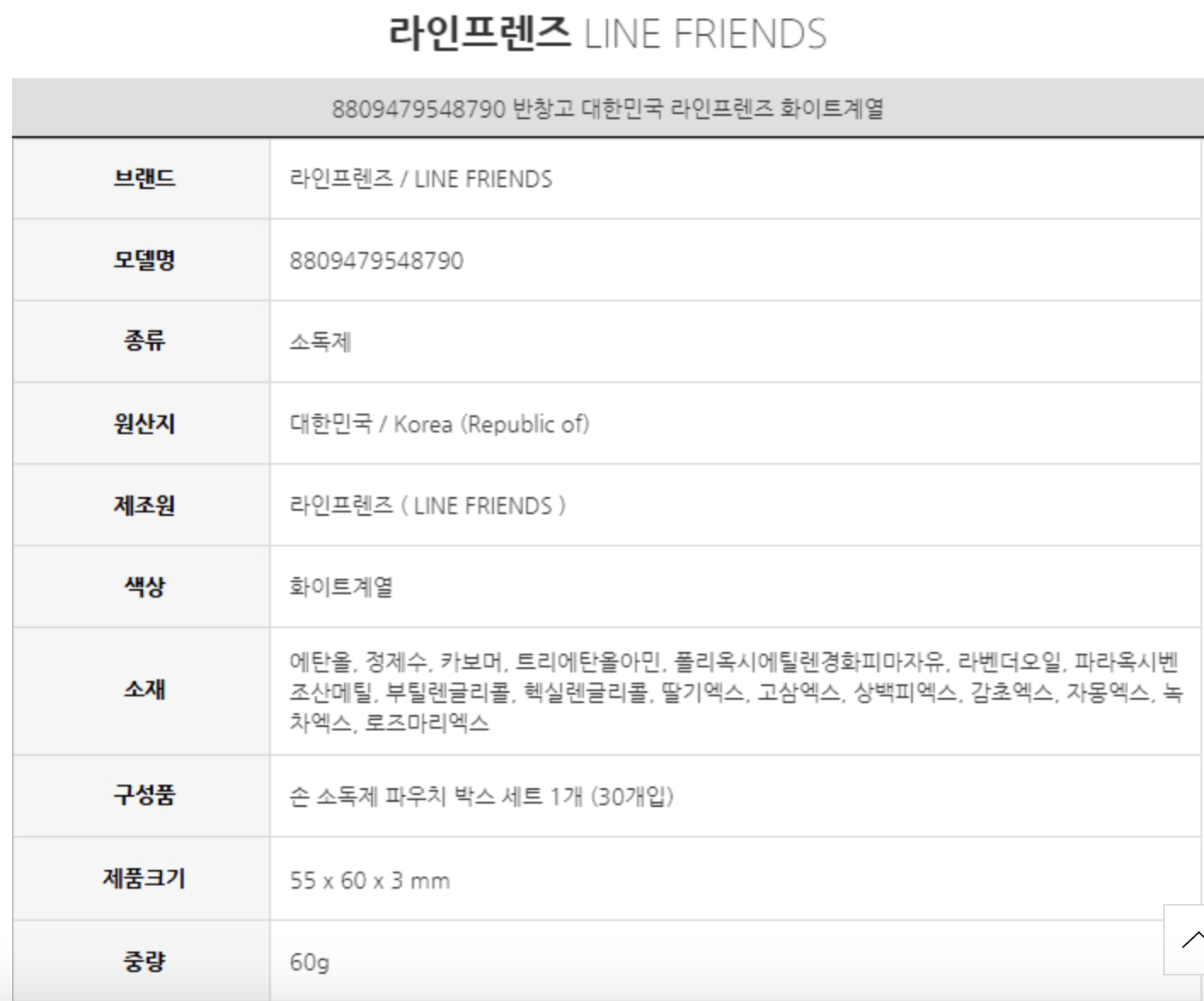Click the 라인프렌즈 LINE FRIENDS page heading

(607, 34)
